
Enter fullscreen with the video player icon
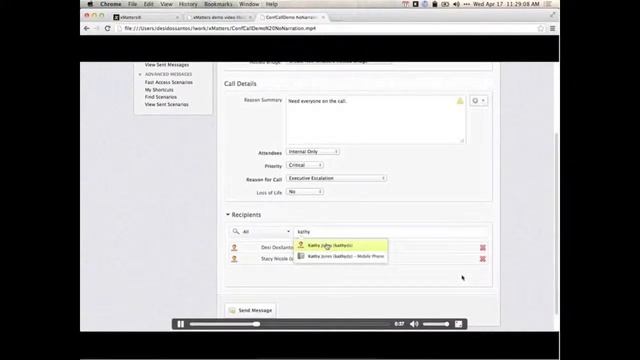(458, 324)
